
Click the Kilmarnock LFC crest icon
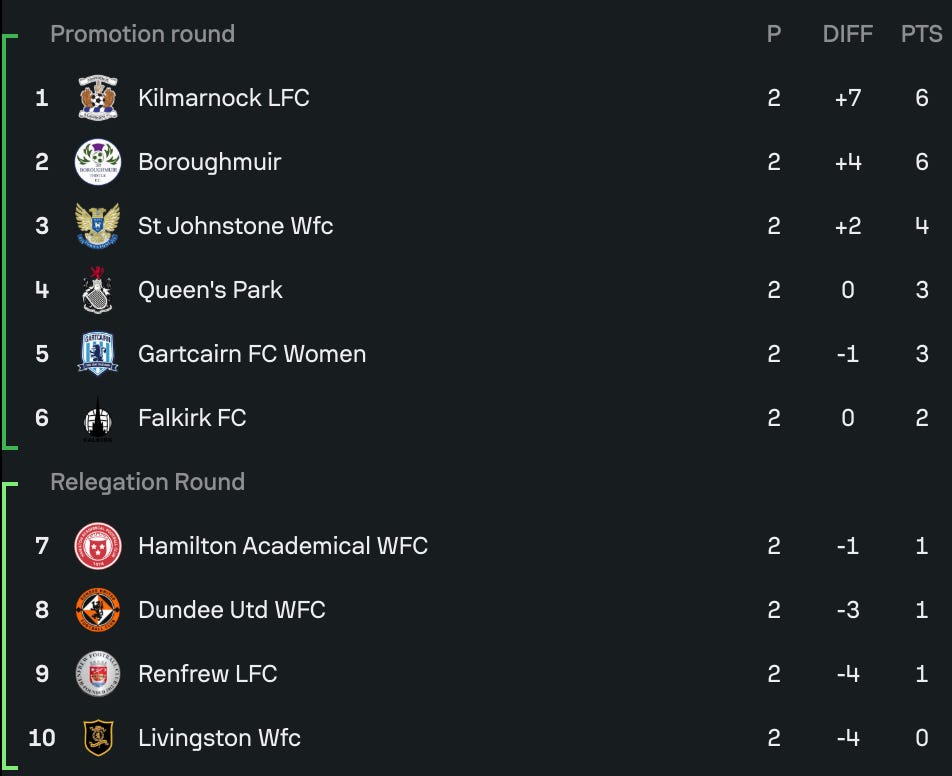[x=98, y=98]
